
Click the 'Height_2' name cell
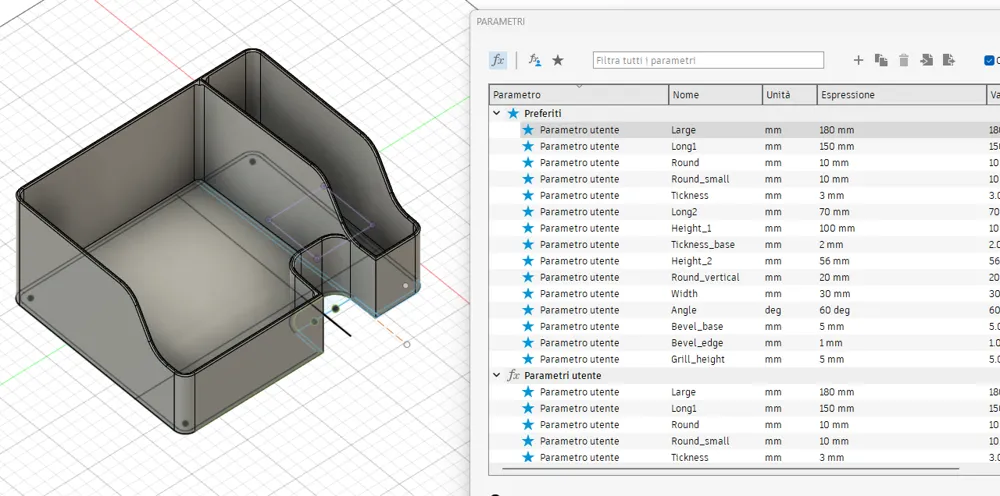point(691,261)
